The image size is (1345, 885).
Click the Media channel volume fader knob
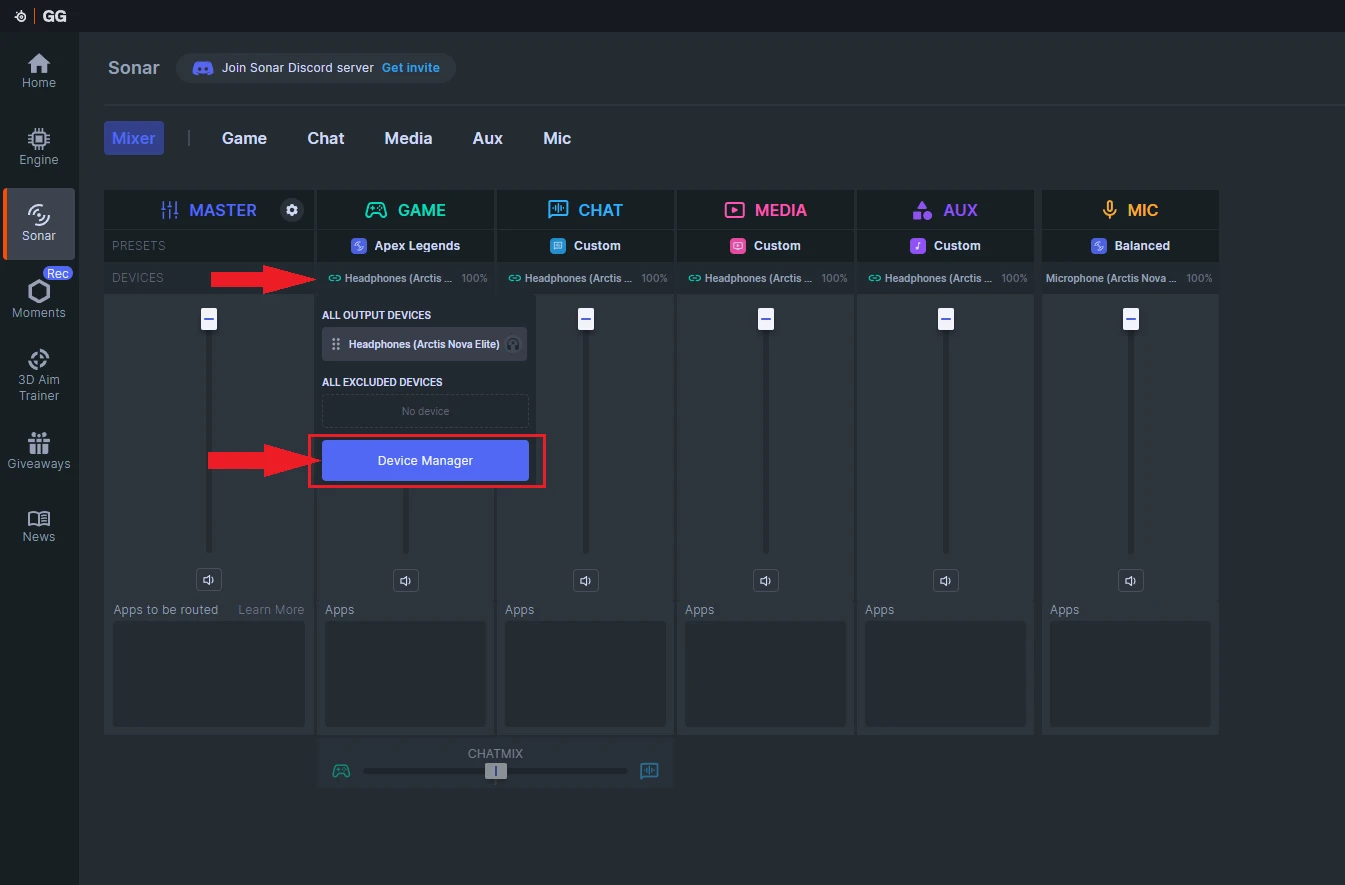pyautogui.click(x=766, y=319)
